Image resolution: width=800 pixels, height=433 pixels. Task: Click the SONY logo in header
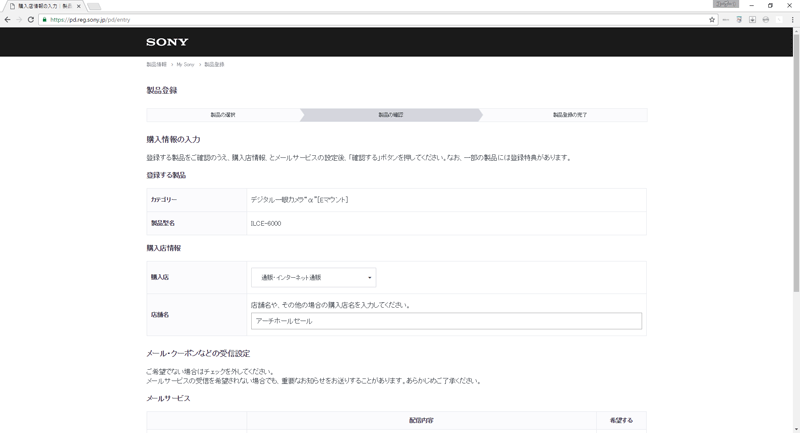[x=167, y=42]
